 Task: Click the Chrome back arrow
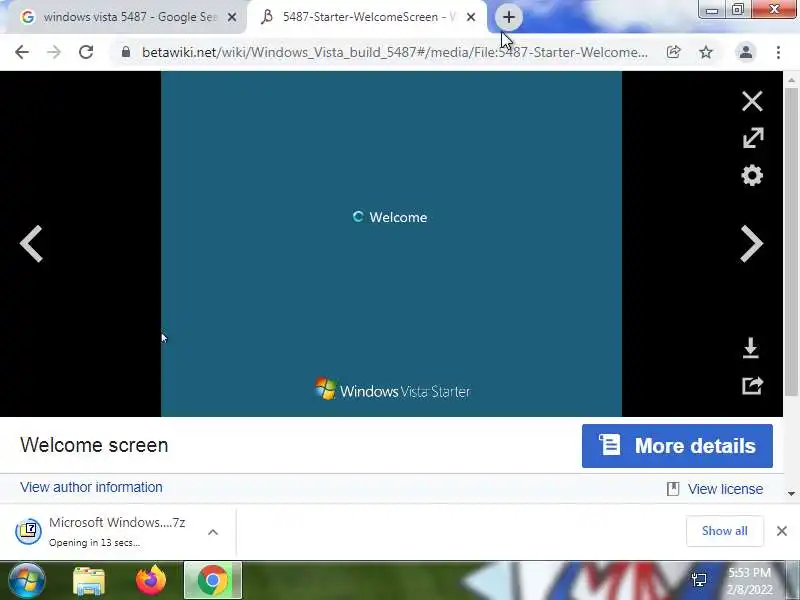(22, 52)
